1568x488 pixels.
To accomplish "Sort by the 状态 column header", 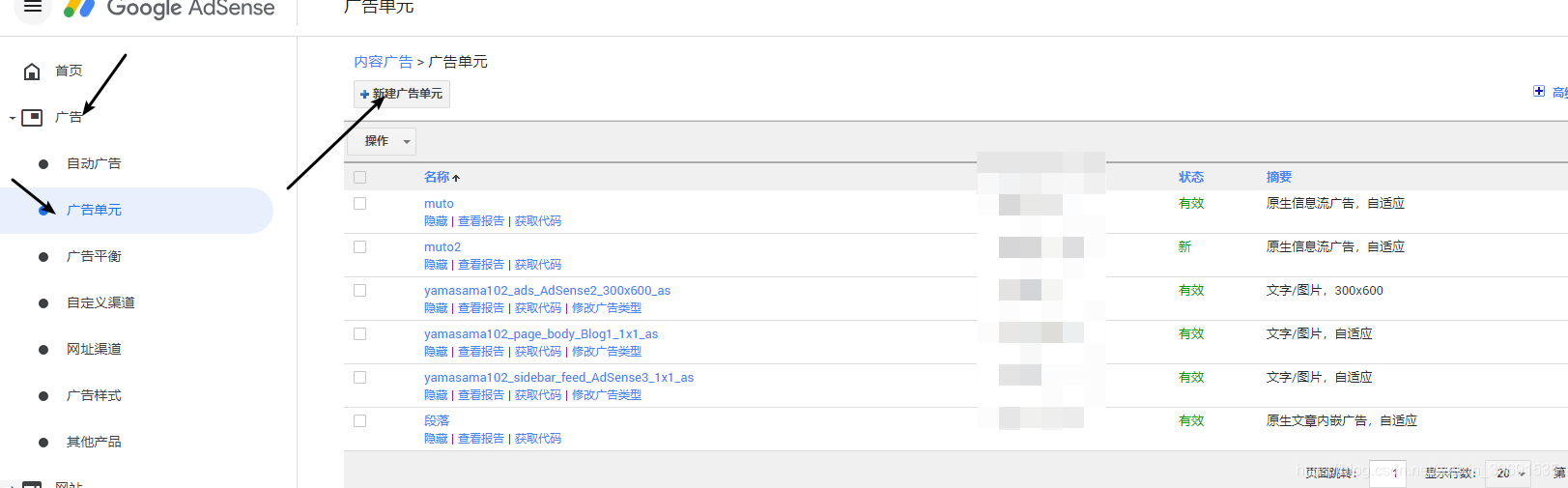I will click(x=1191, y=177).
